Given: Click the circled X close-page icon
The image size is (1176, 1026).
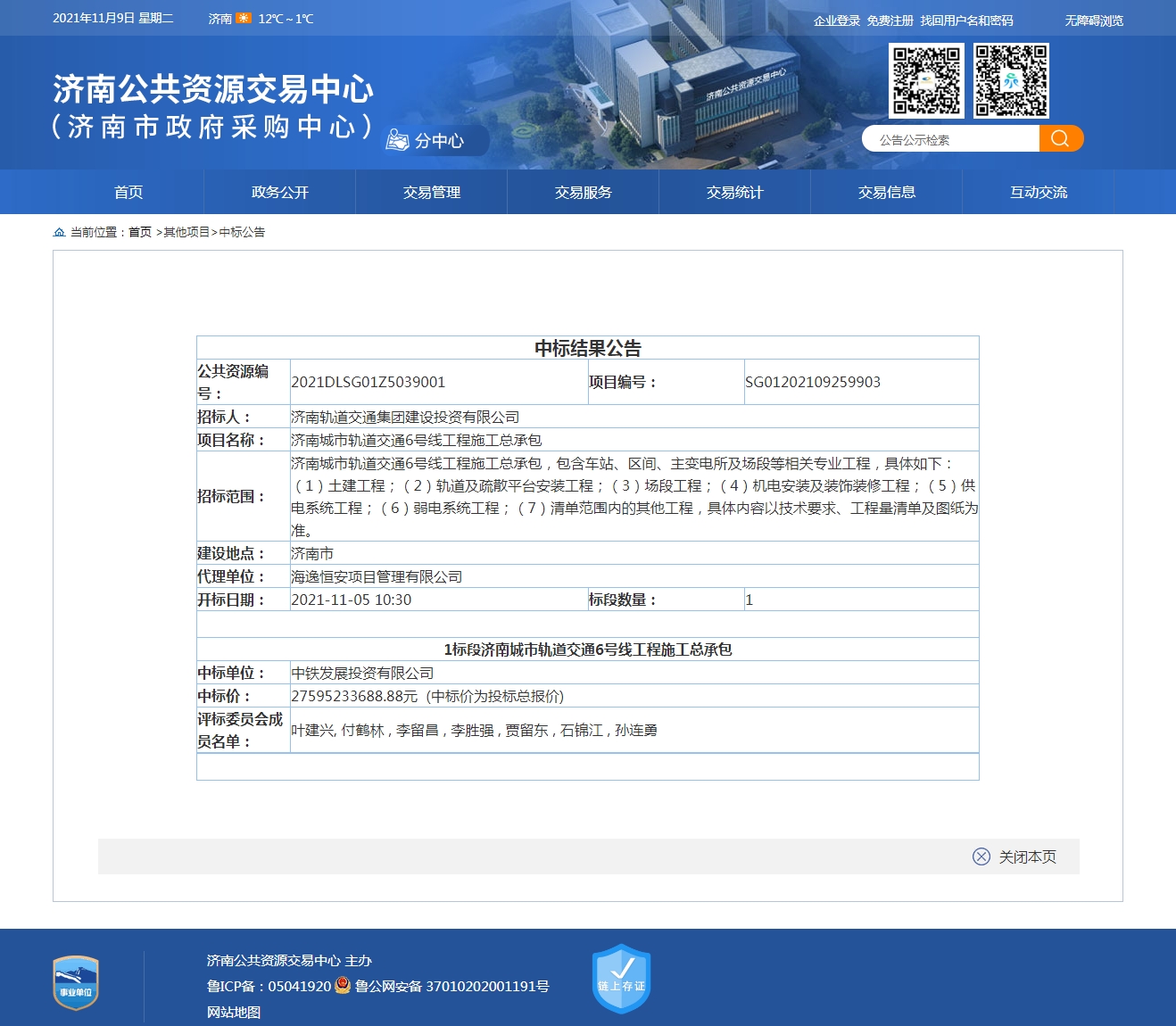Looking at the screenshot, I should tap(981, 856).
